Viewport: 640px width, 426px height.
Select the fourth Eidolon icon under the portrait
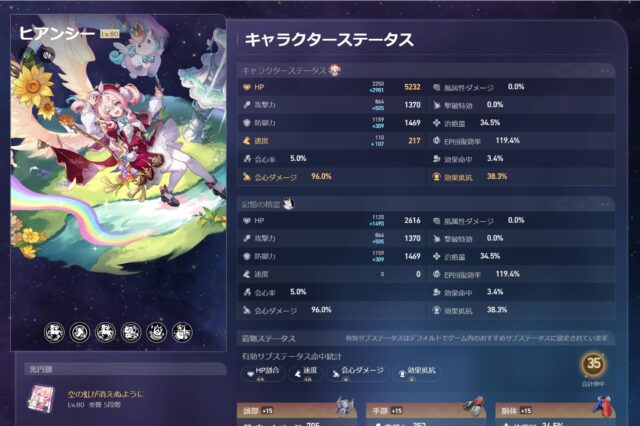click(x=131, y=332)
